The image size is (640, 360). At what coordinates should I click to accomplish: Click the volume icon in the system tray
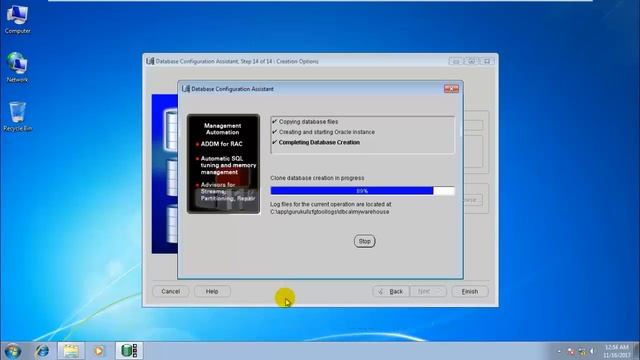[x=592, y=351]
